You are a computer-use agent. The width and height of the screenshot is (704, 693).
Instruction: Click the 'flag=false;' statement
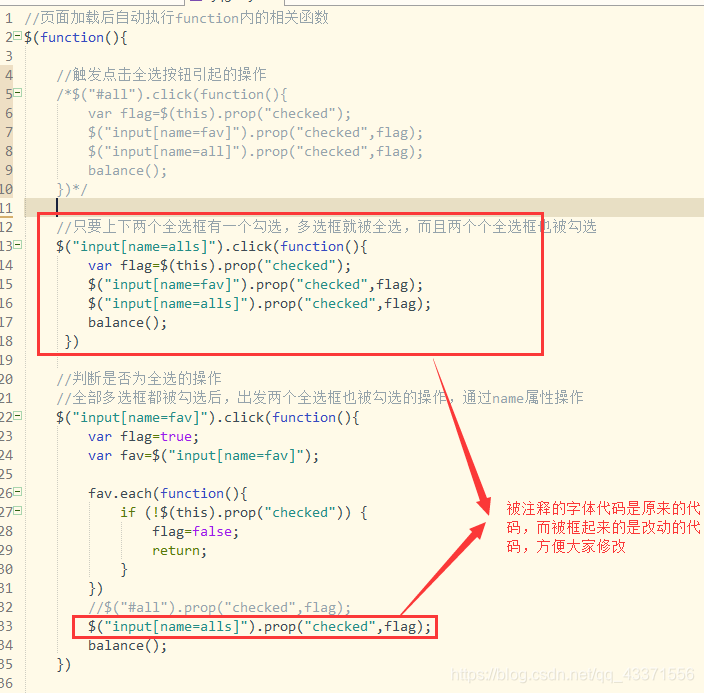(195, 532)
